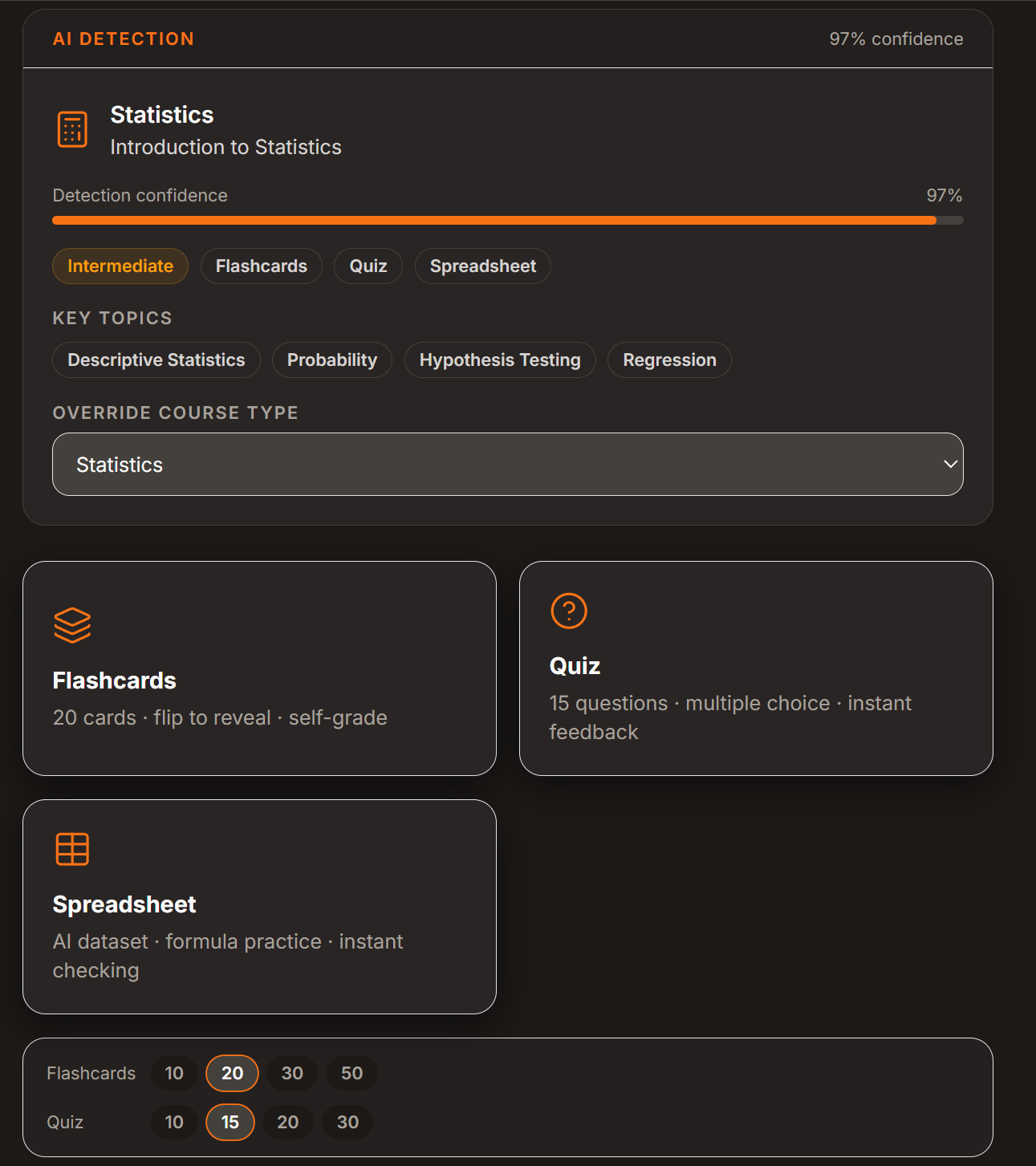1036x1166 pixels.
Task: Click the Regression key topic tag
Action: point(669,360)
